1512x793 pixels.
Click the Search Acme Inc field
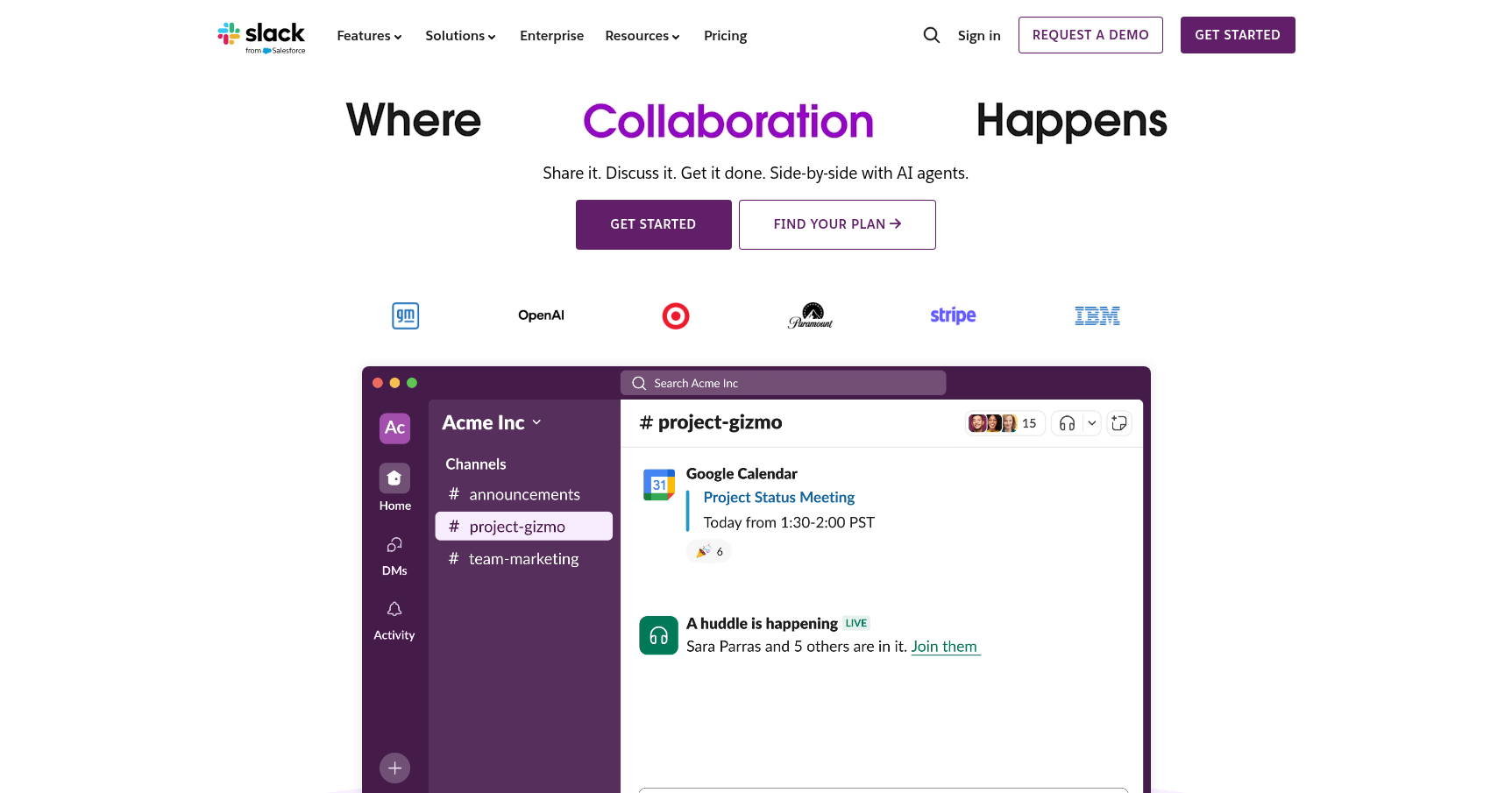(x=783, y=382)
